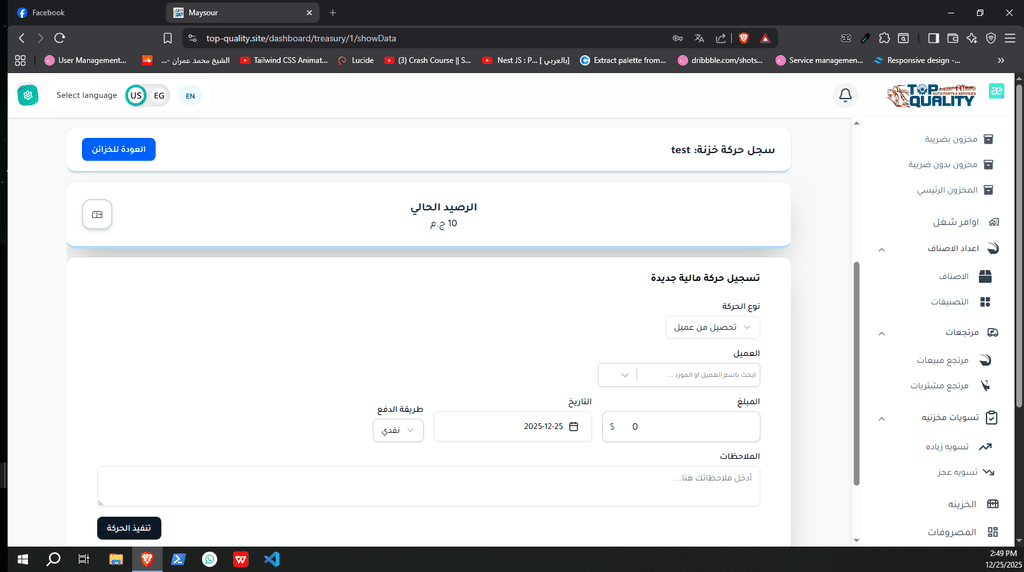Open Lucide bookmark
This screenshot has width=1024, height=572.
point(356,60)
